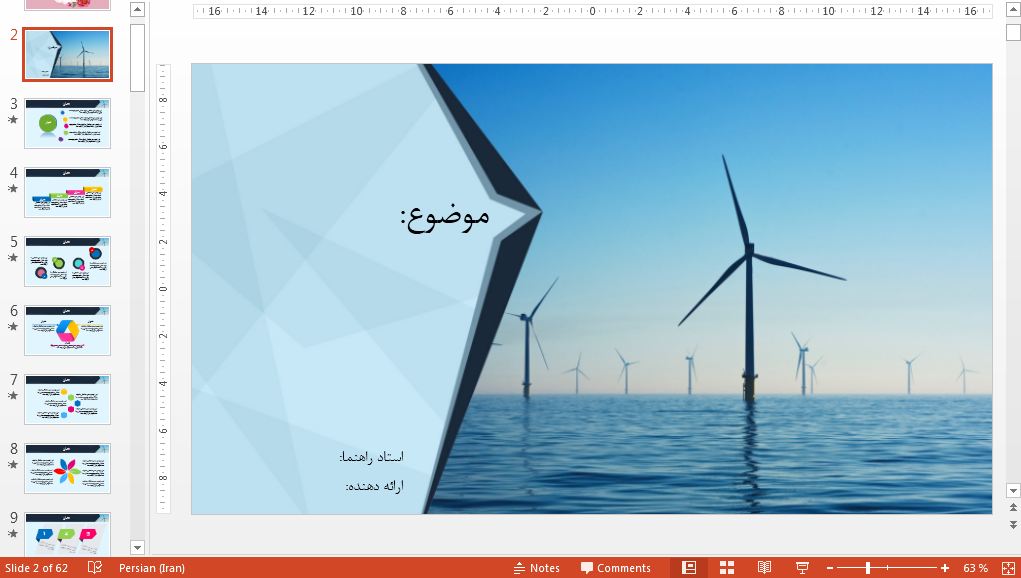1021x578 pixels.
Task: Select the slide 5 thumbnail
Action: [x=67, y=260]
